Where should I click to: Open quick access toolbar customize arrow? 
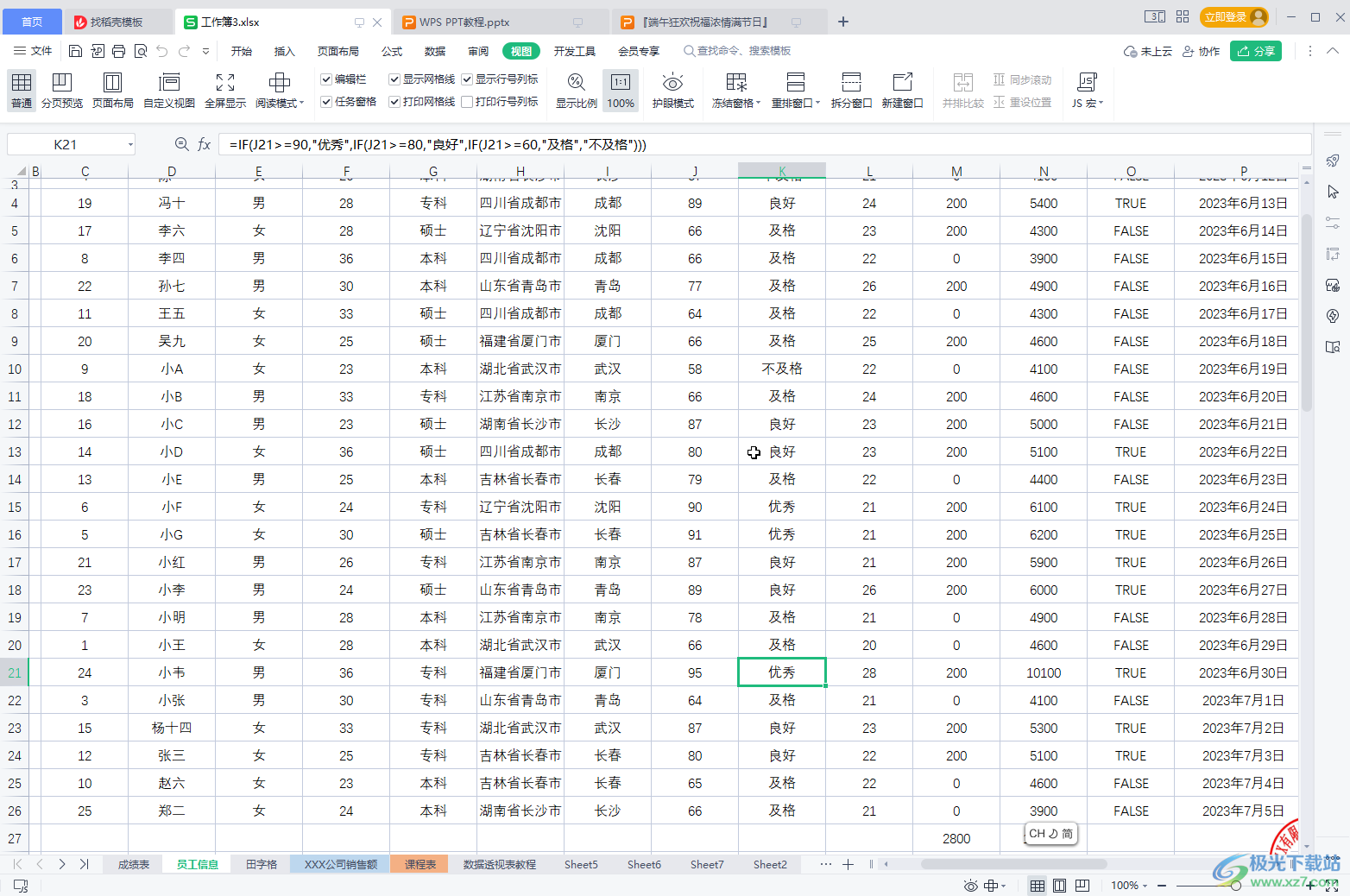click(205, 51)
